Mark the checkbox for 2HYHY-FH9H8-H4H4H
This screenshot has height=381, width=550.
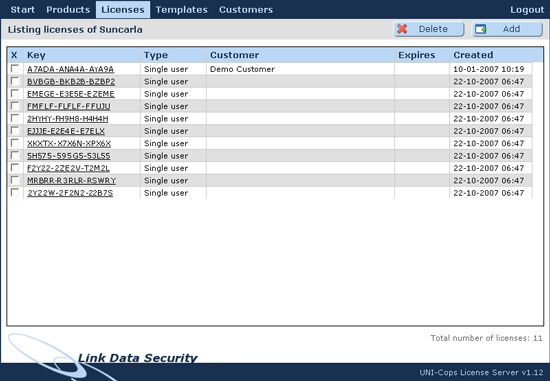(15, 118)
